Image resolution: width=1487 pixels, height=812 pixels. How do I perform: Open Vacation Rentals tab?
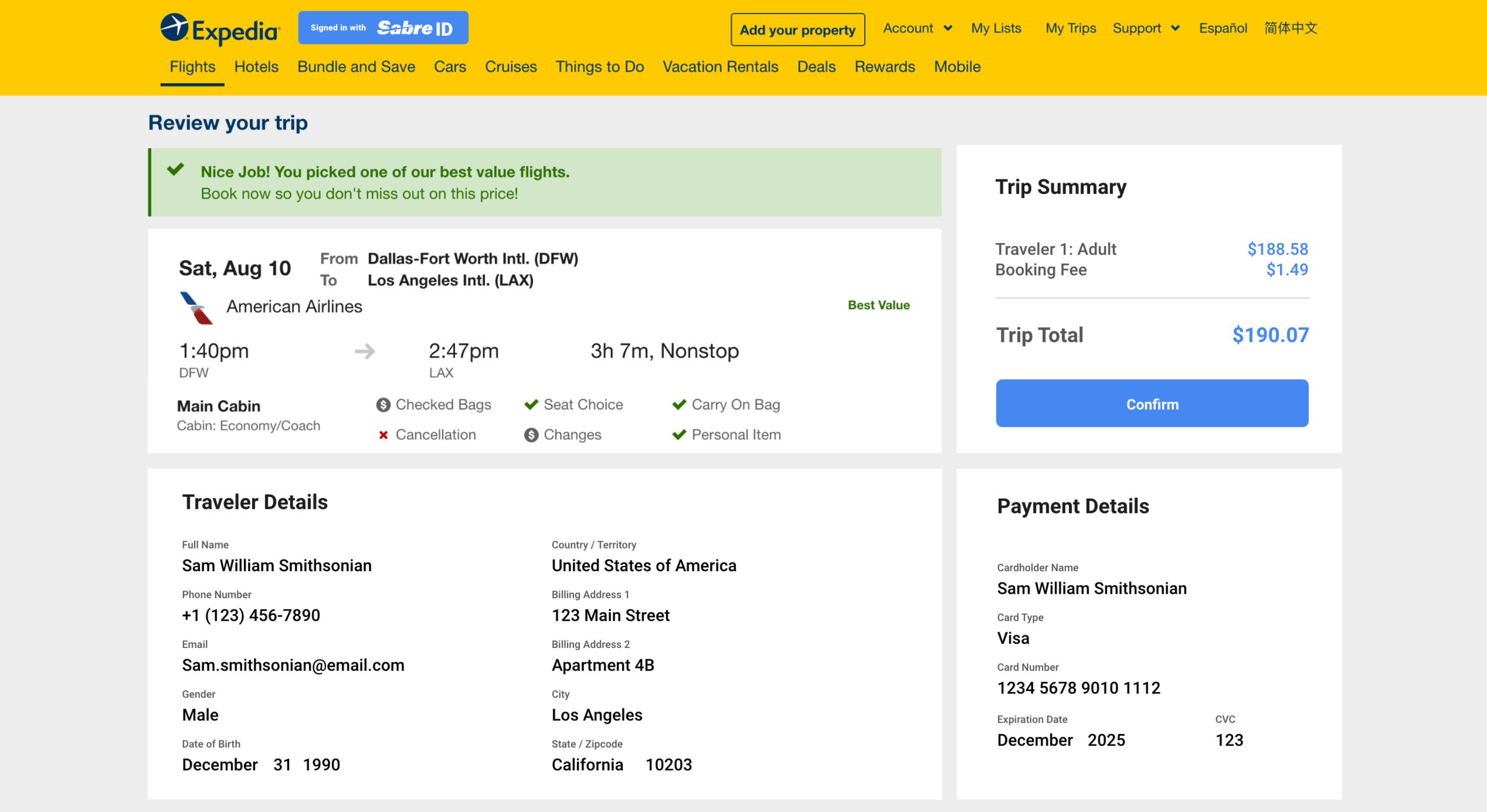[720, 67]
